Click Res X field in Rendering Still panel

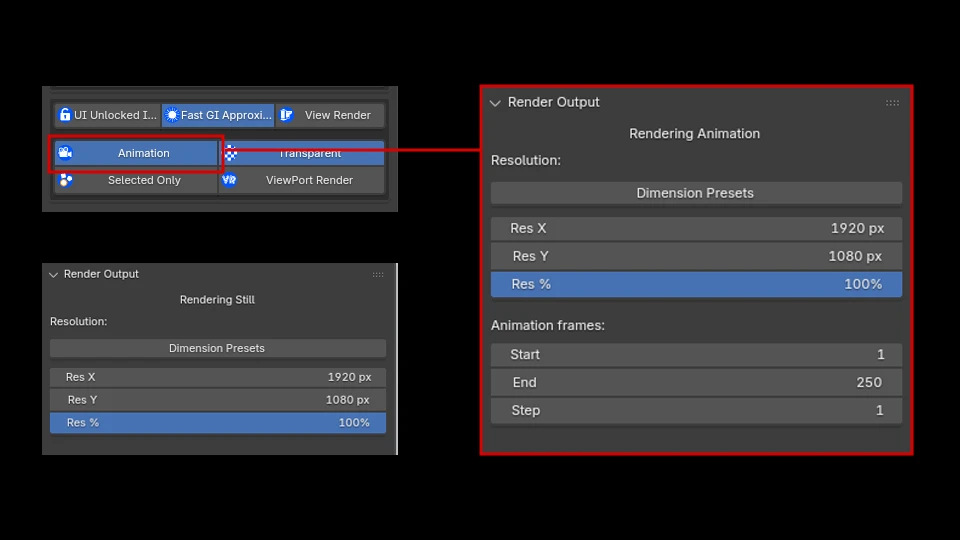click(218, 377)
